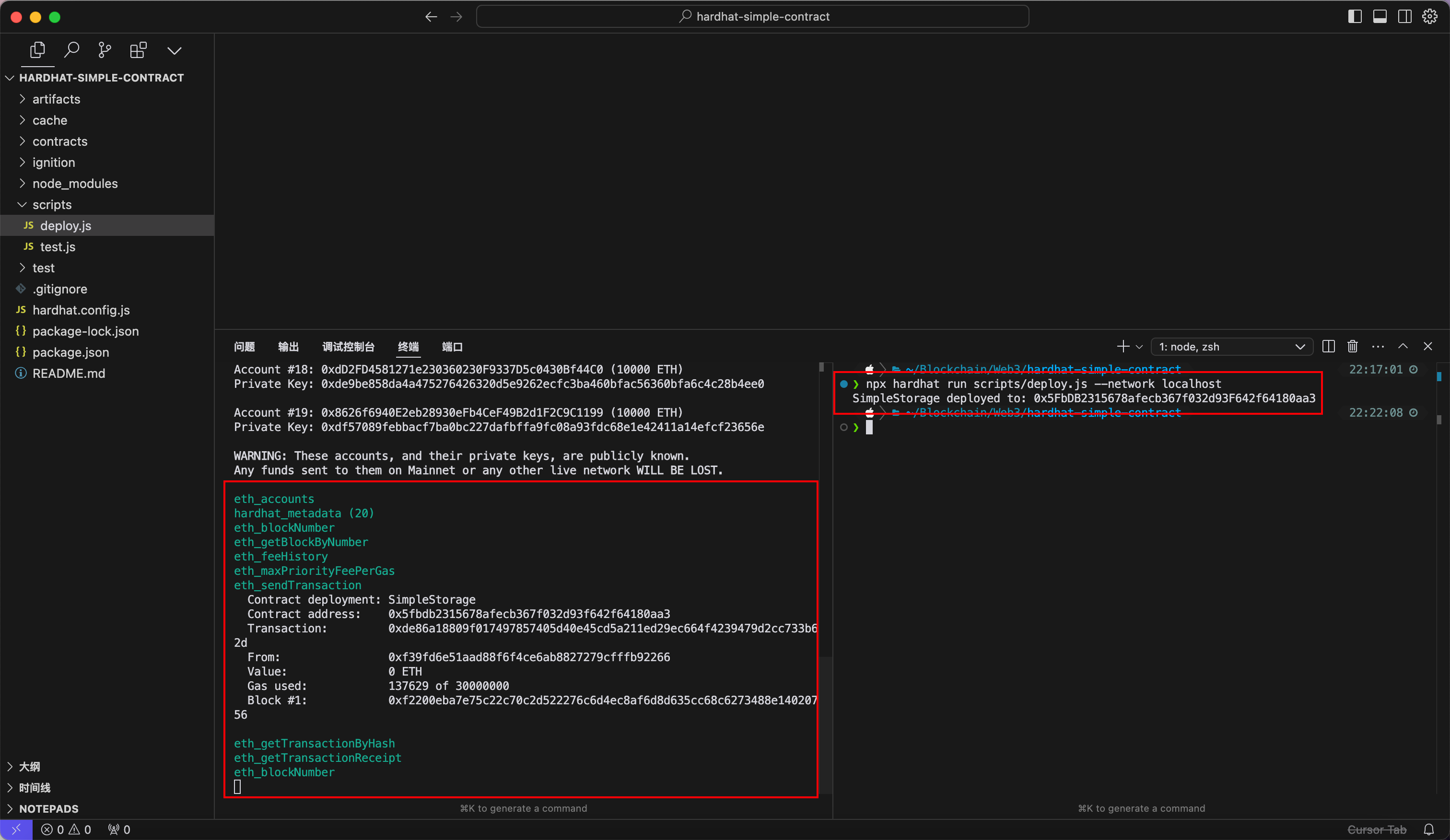The height and width of the screenshot is (840, 1450).
Task: Toggle the primary sidebar layout icon
Action: [1355, 17]
